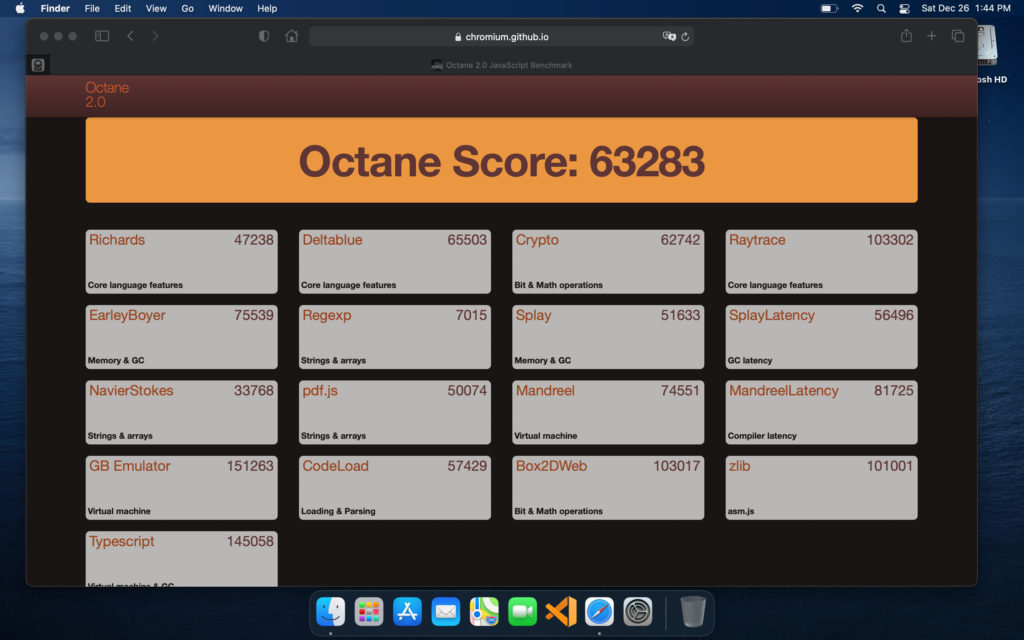The height and width of the screenshot is (640, 1024).
Task: Open the Go menu
Action: (187, 8)
